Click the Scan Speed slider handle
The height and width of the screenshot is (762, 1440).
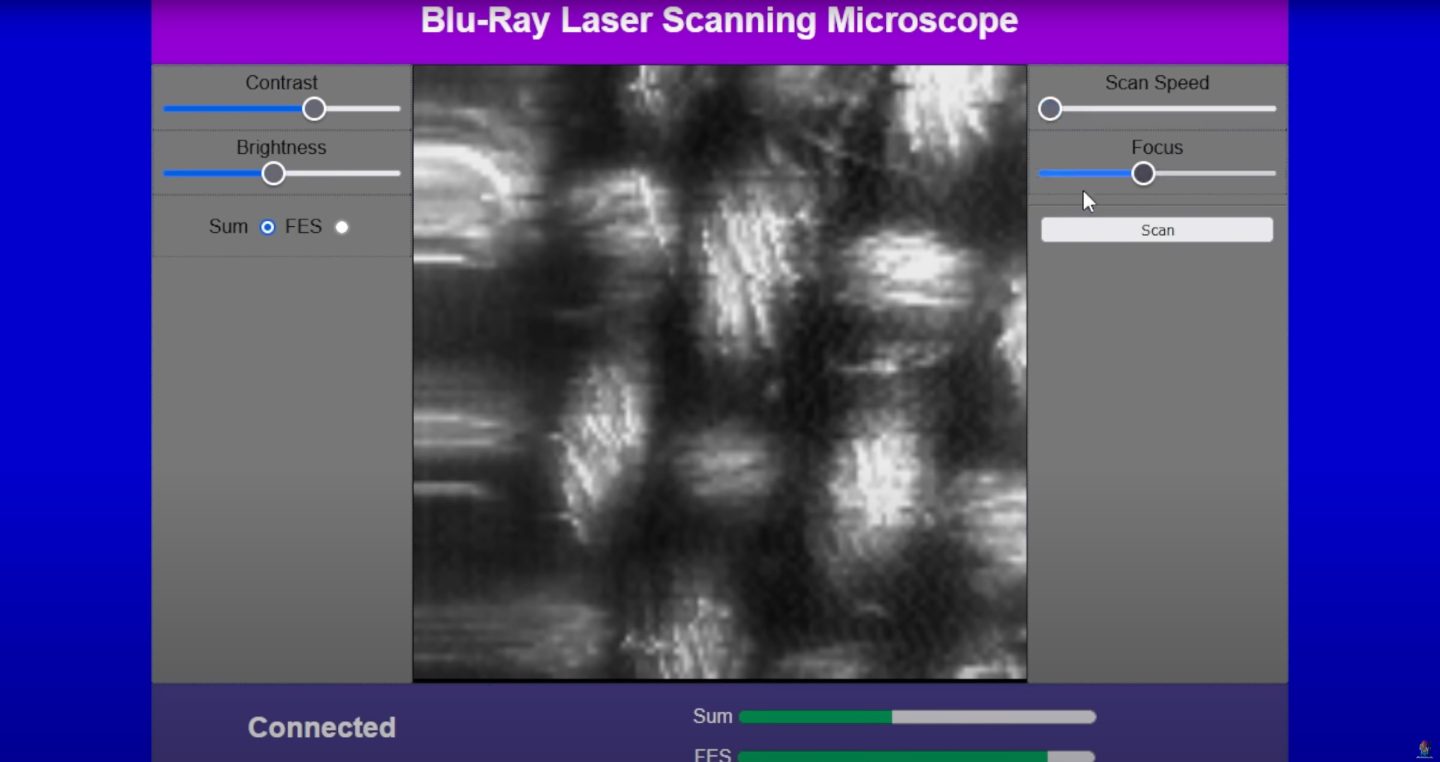[x=1050, y=108]
